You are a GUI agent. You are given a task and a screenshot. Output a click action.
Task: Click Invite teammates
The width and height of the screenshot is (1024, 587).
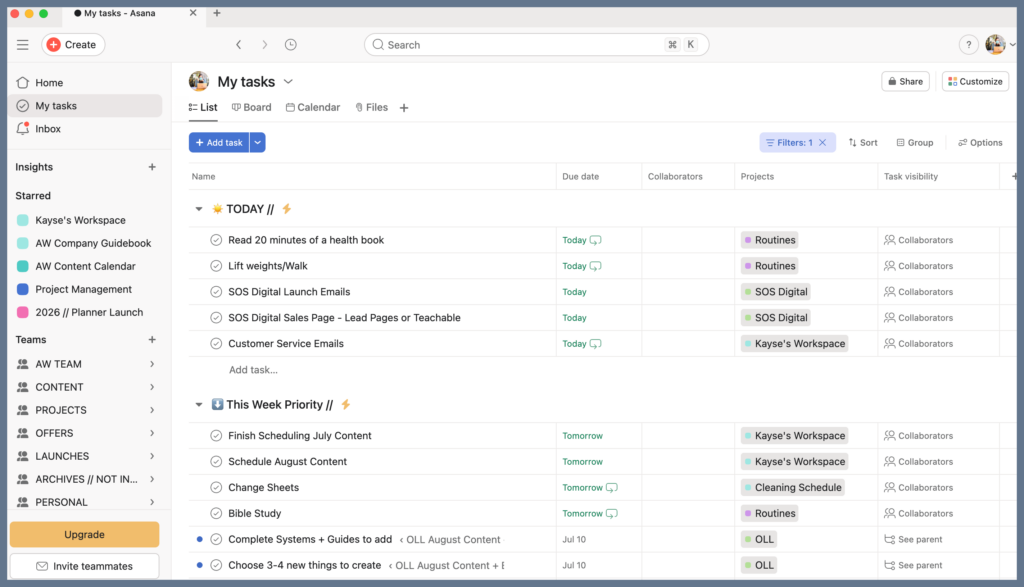click(84, 566)
